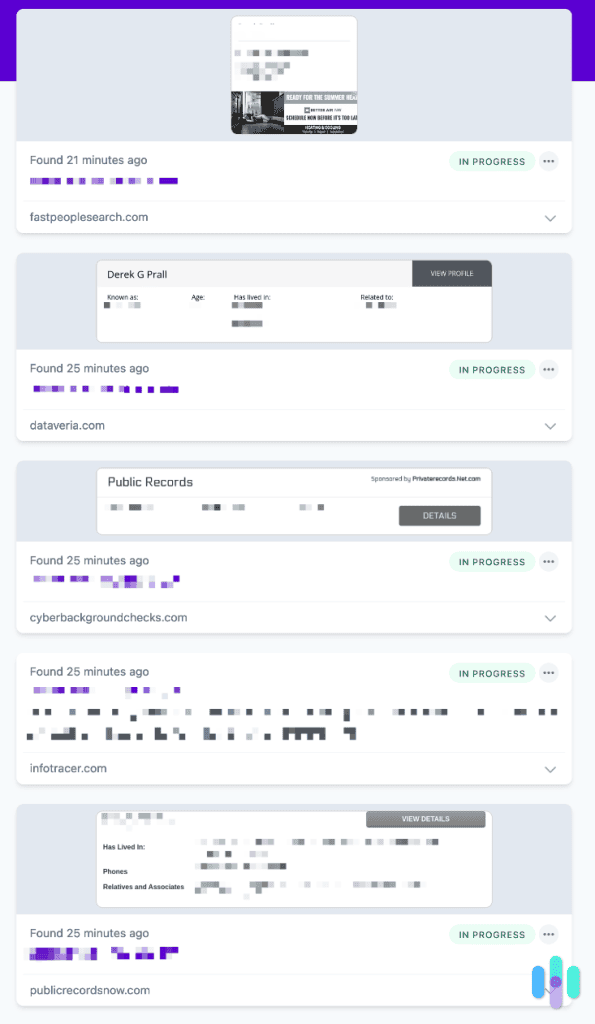595x1024 pixels.
Task: Click VIEW PROFILE on the Derek G Prall record
Action: pyautogui.click(x=451, y=272)
